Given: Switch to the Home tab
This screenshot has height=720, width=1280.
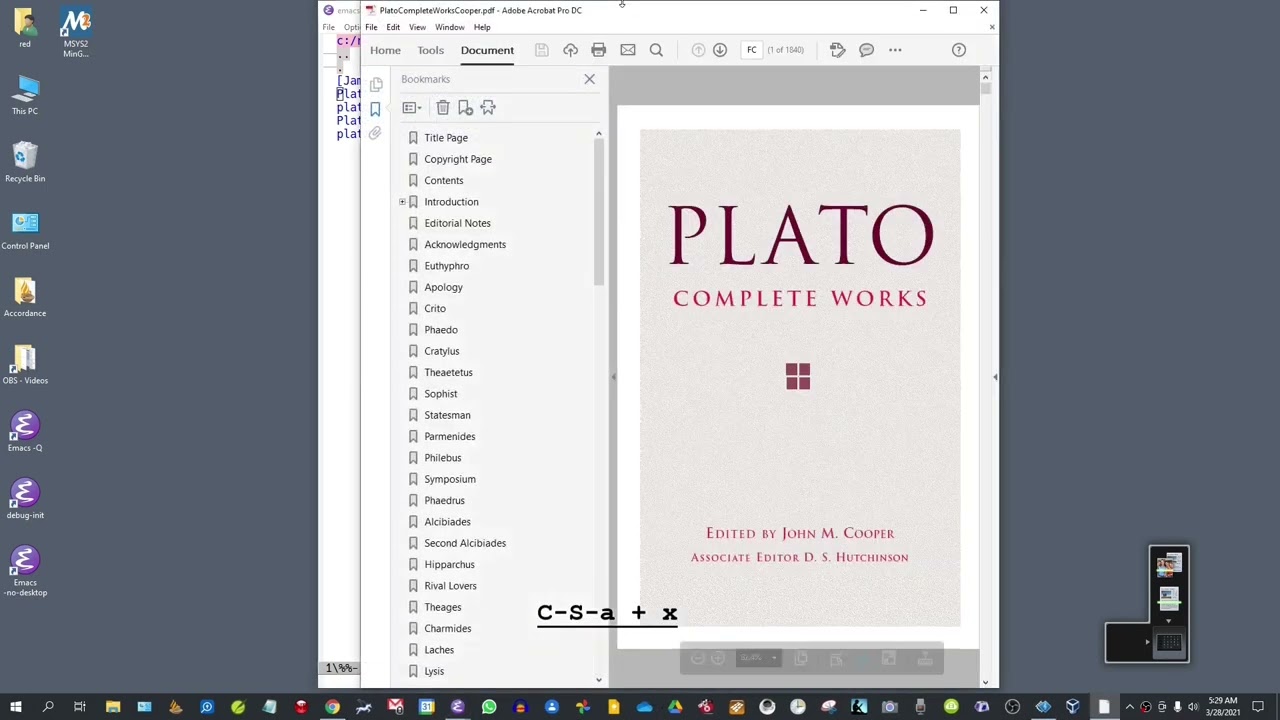Looking at the screenshot, I should click(x=385, y=50).
